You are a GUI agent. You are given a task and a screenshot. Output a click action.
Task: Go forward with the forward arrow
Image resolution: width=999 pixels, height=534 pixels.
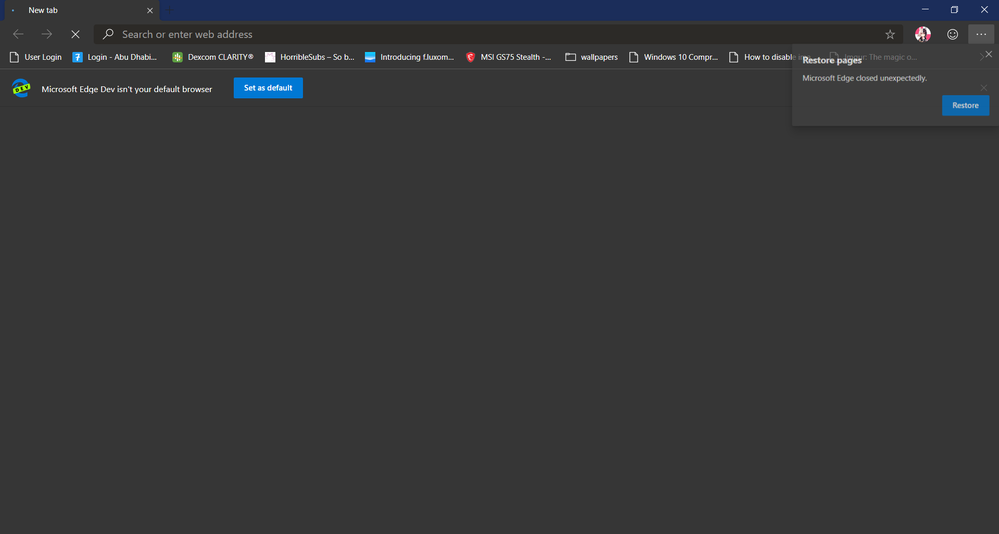coord(47,34)
